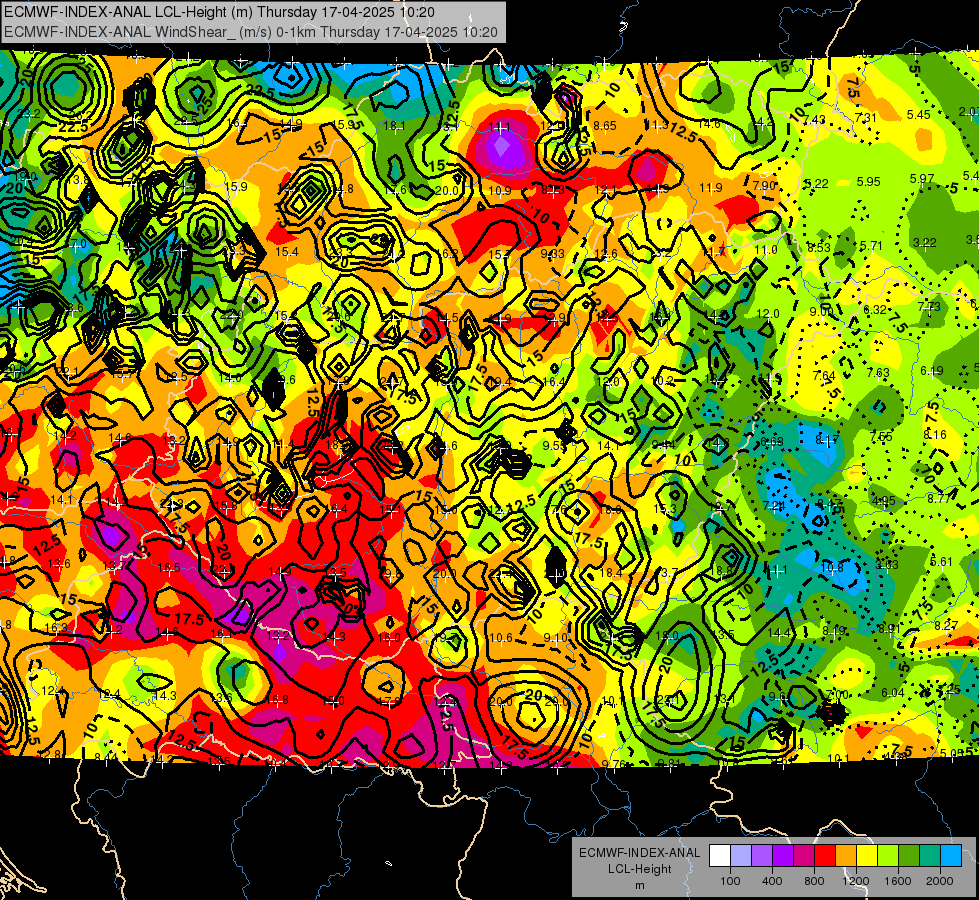
Task: Click the 9.76 value at the bottom edge
Action: coord(613,764)
